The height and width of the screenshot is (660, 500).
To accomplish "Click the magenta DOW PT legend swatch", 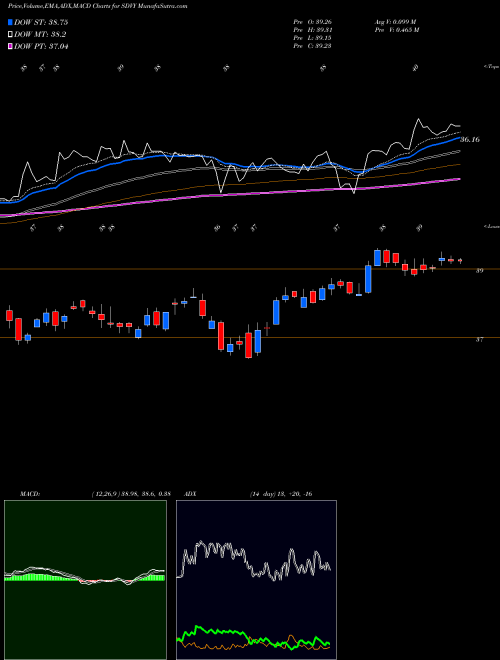I will [10, 46].
